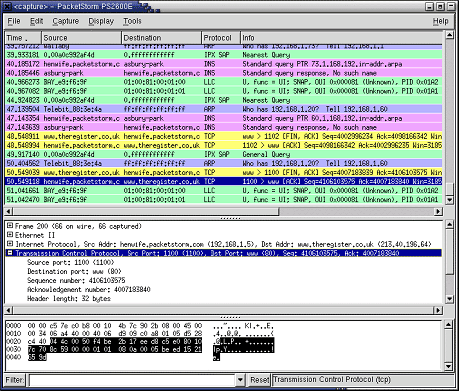Open the File menu
Screen dimensions: 459x391
(x=14, y=21)
